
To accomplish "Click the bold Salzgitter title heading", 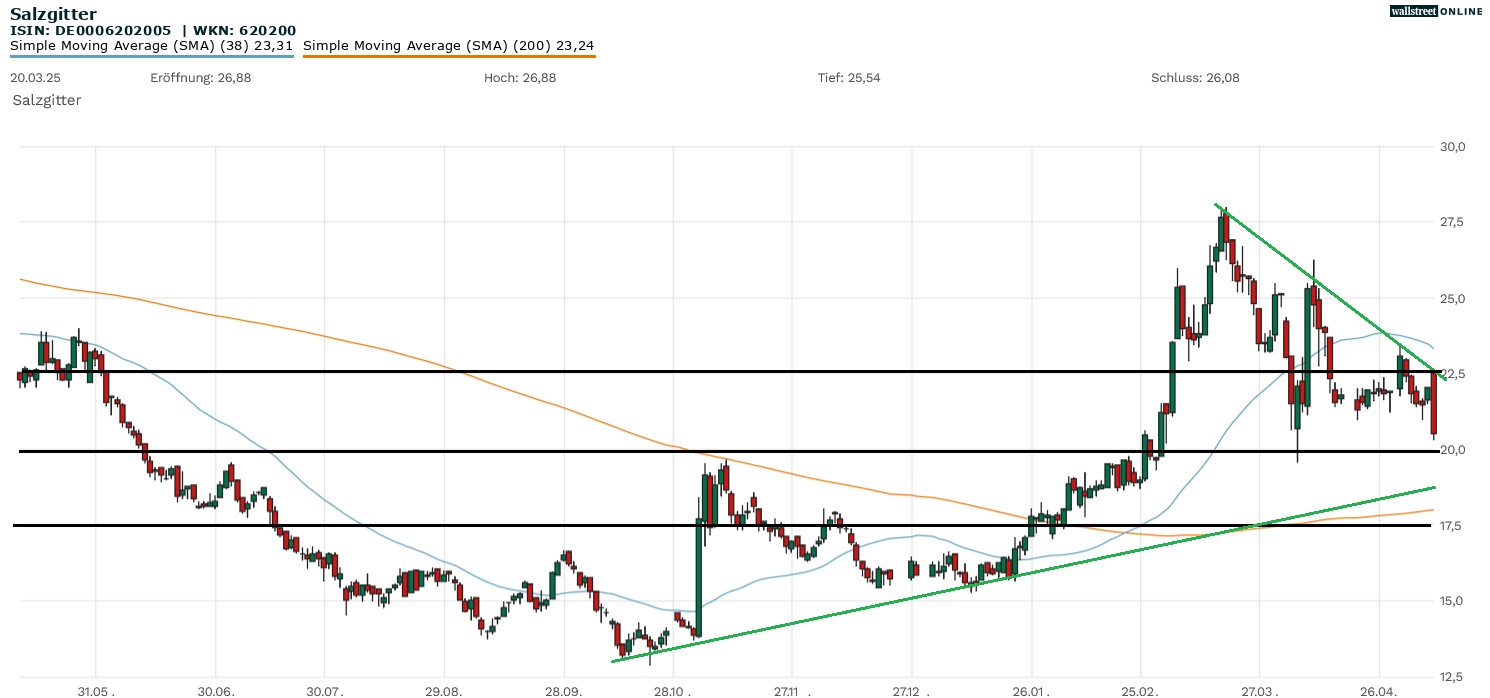I will pos(53,13).
